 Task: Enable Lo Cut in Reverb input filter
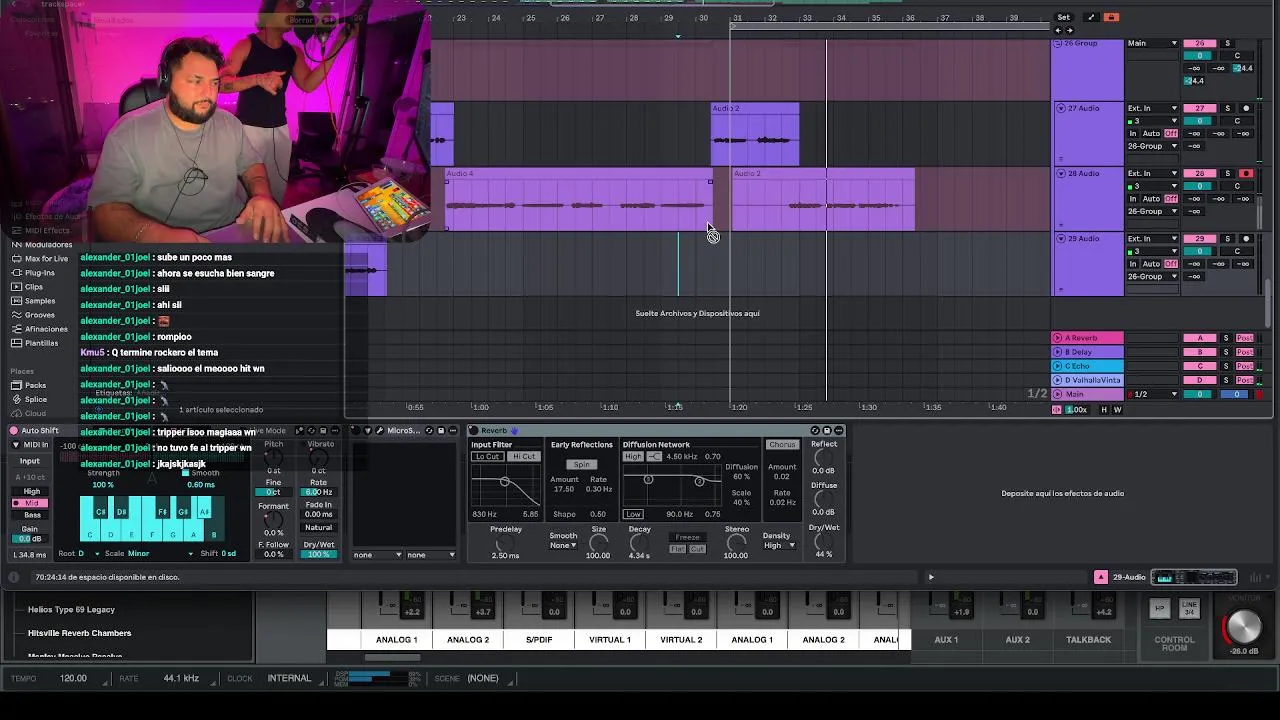pyautogui.click(x=487, y=456)
